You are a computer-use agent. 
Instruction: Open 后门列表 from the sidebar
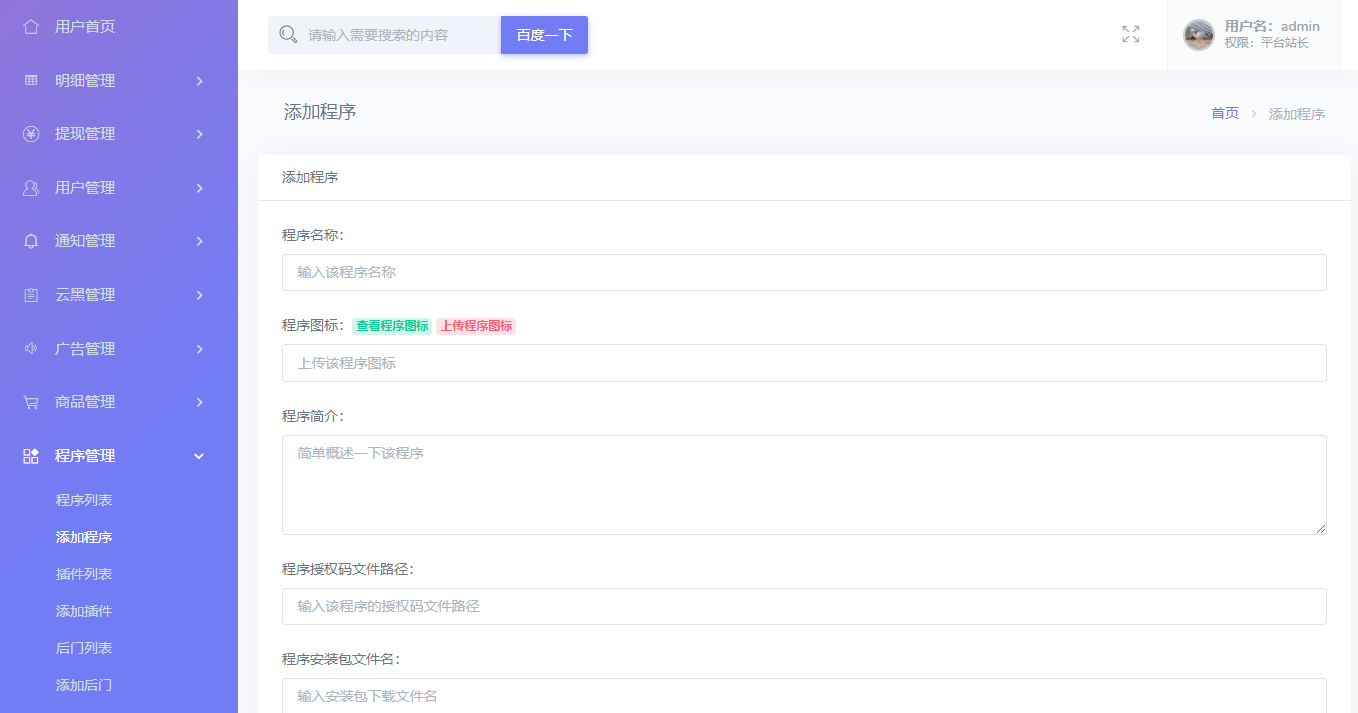83,648
